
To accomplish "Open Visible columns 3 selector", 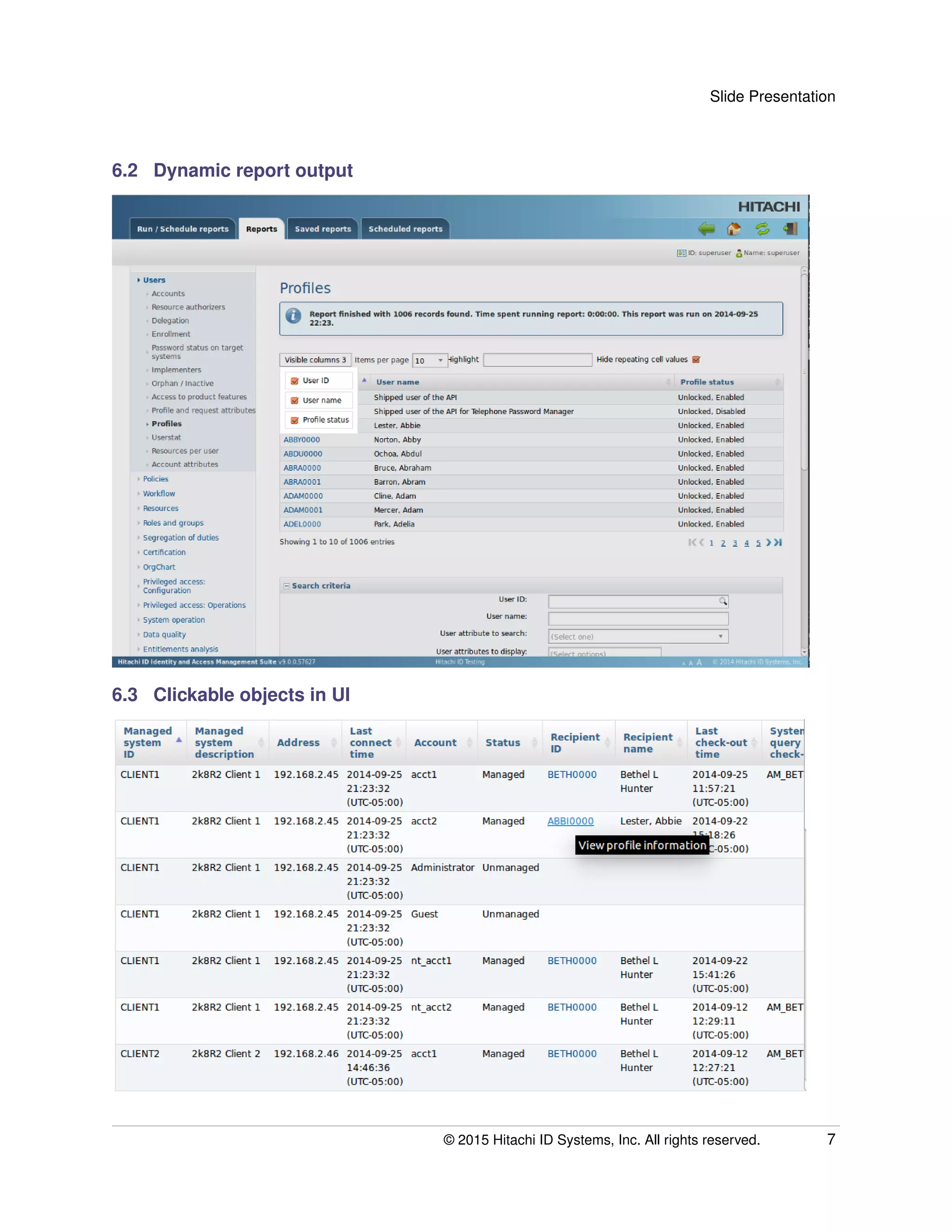I will pyautogui.click(x=315, y=360).
